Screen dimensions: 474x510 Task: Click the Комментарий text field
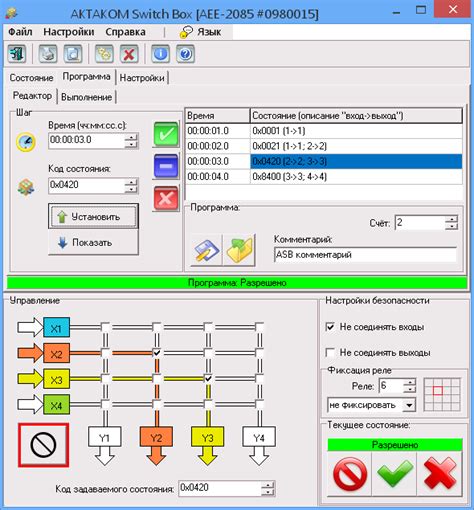pos(365,255)
